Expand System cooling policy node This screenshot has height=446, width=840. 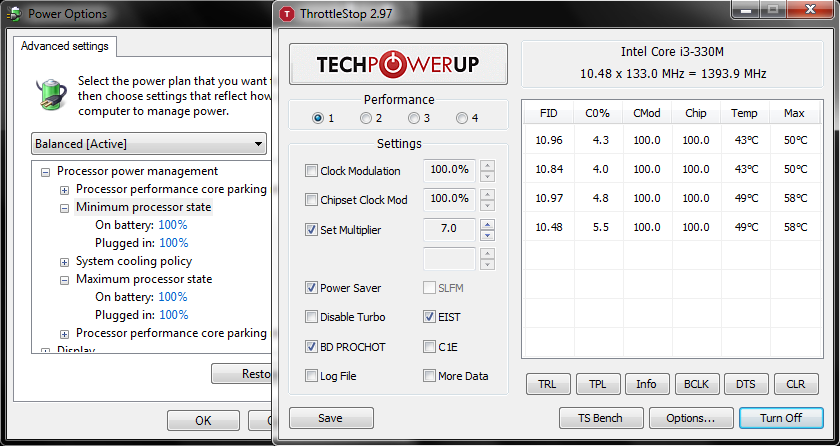click(x=64, y=262)
